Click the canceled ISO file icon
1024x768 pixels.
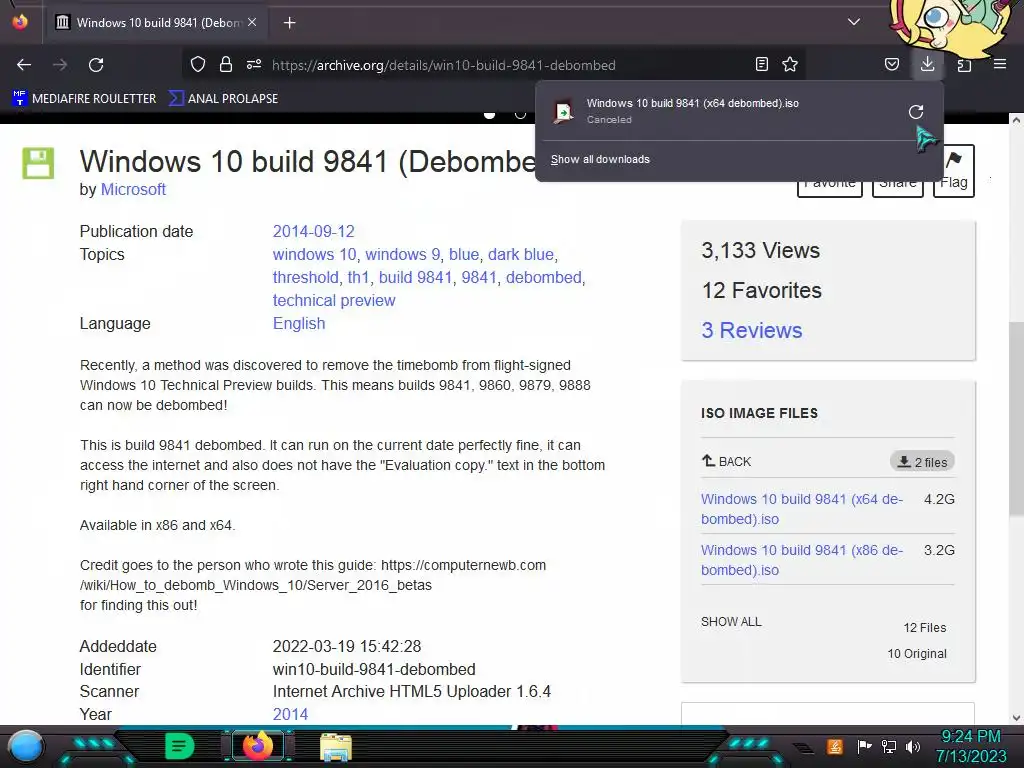[x=564, y=112]
